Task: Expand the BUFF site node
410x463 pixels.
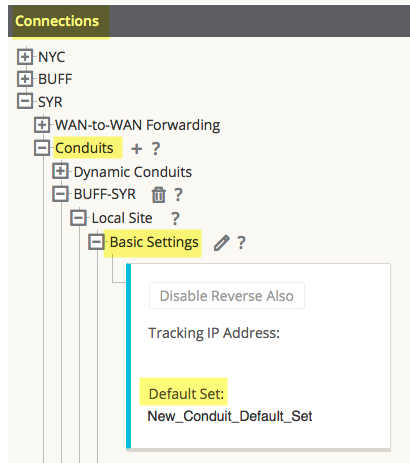Action: click(25, 79)
